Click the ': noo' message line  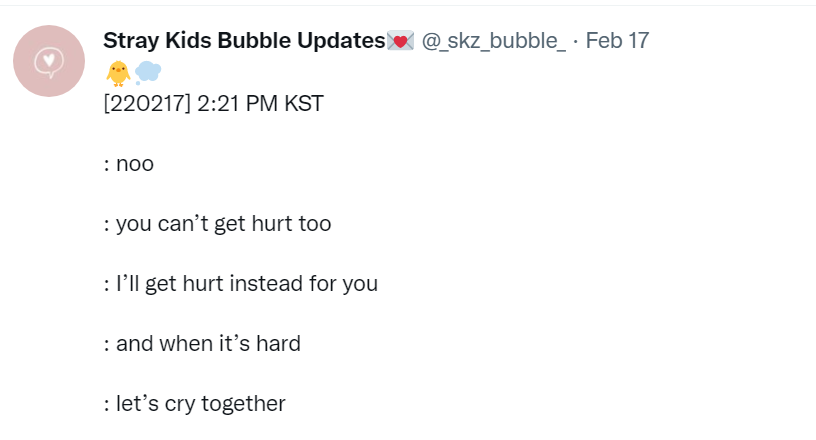point(129,164)
